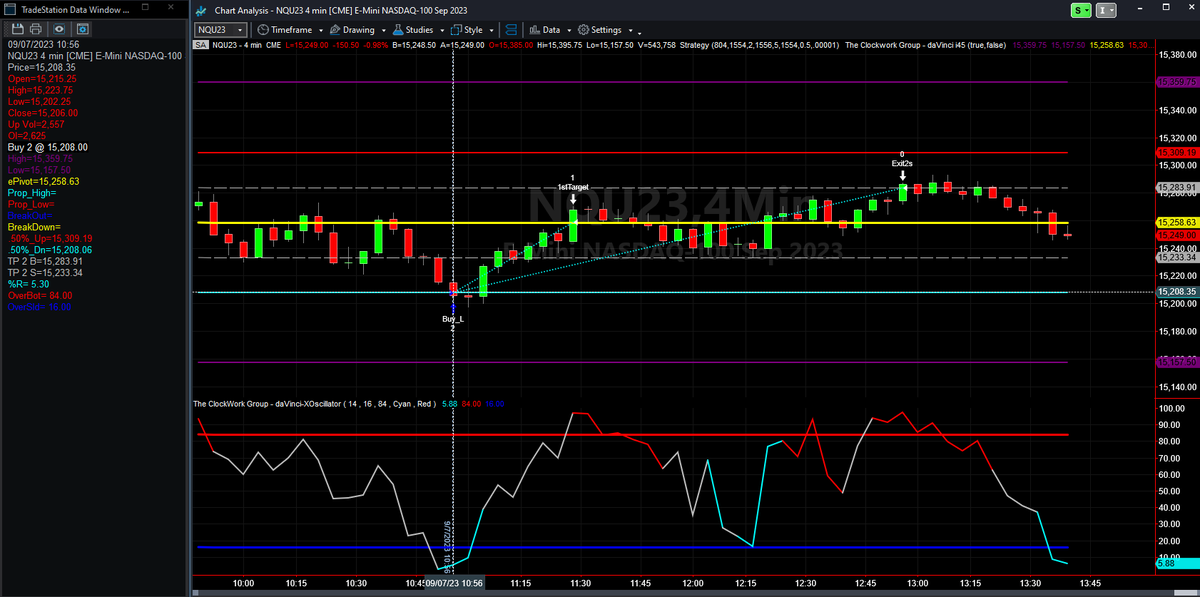The image size is (1200, 597).
Task: Expand the Settings dropdown arrow
Action: click(629, 30)
